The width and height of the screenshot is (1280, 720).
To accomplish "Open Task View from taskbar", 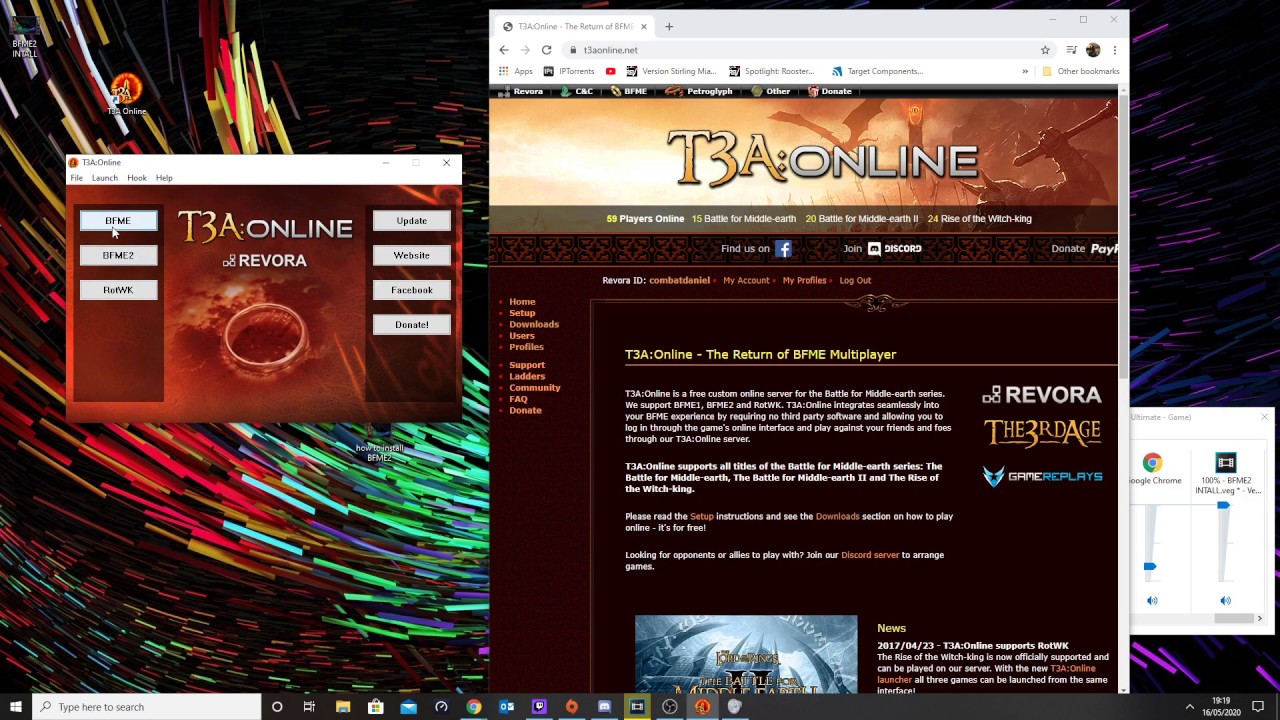I will [309, 707].
